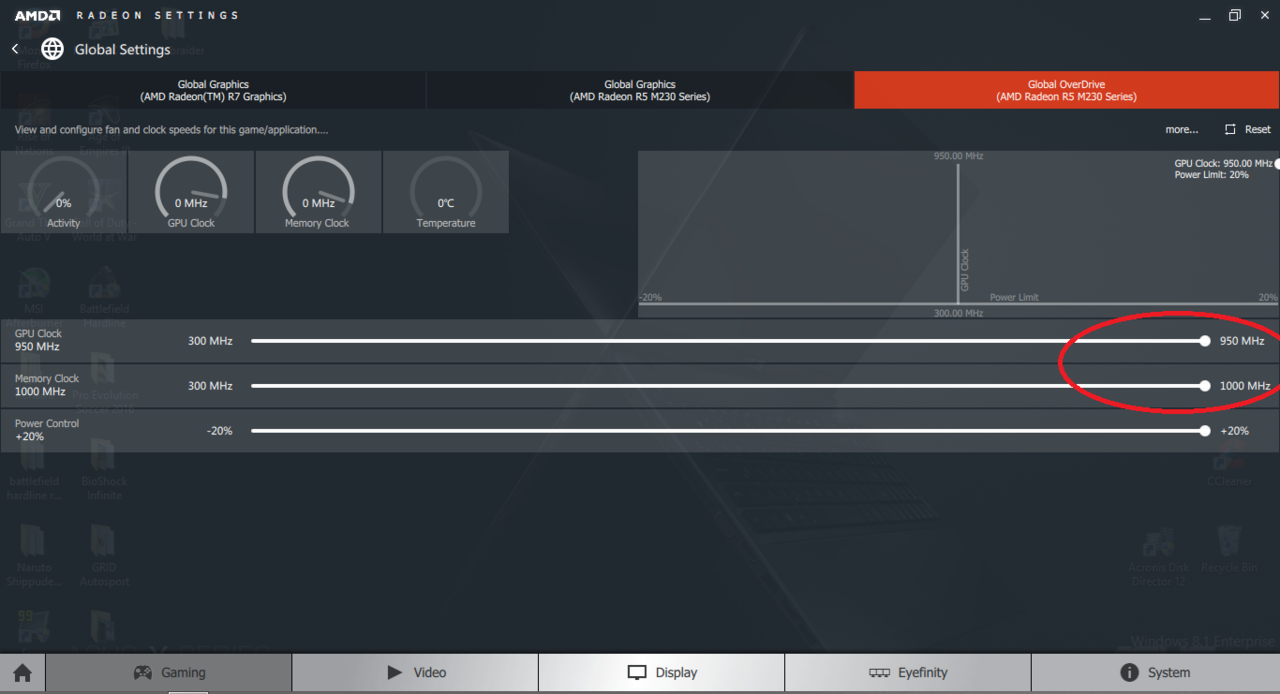1280x694 pixels.
Task: Click the +20% maximum Power Control value
Action: coord(1235,431)
